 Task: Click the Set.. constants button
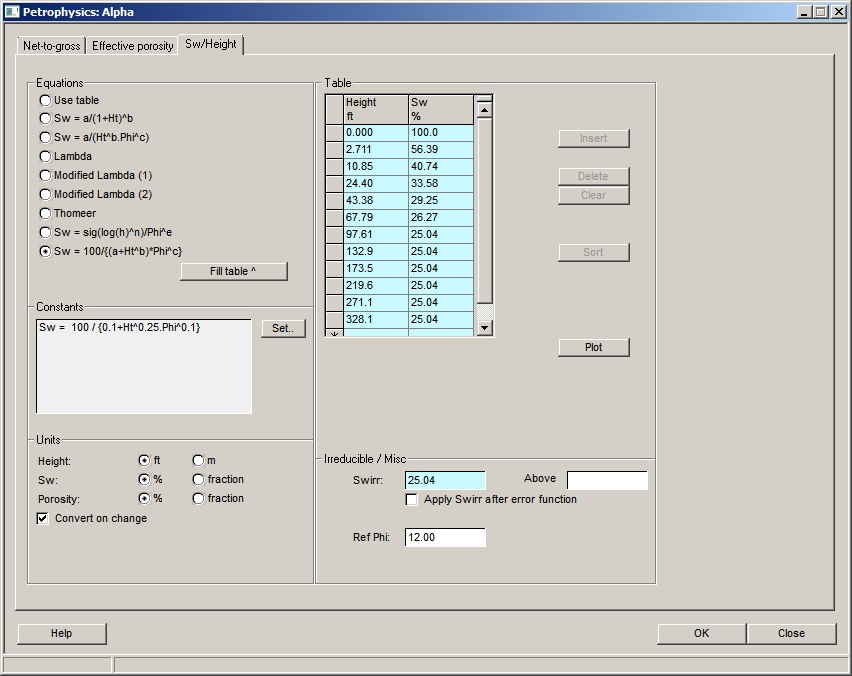point(283,329)
